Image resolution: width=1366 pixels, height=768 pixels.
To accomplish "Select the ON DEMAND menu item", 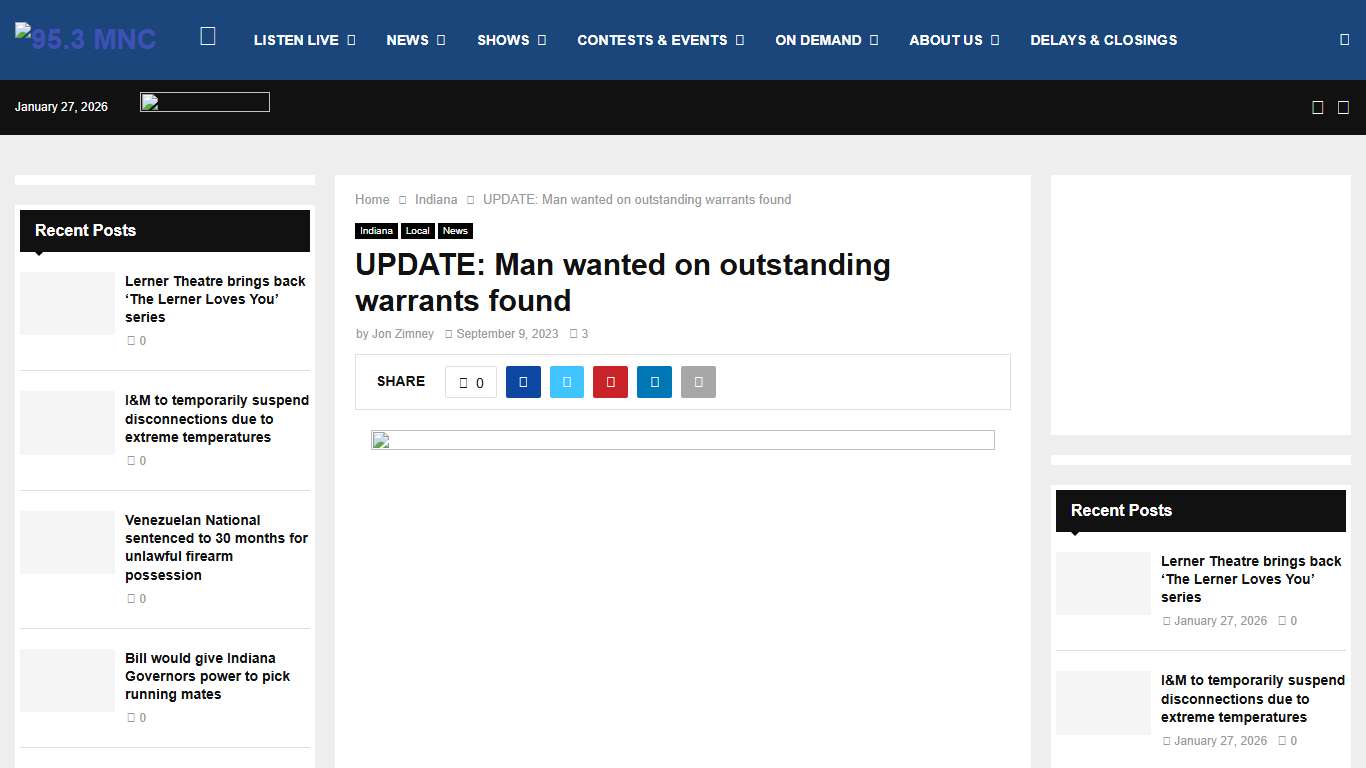I will point(819,40).
